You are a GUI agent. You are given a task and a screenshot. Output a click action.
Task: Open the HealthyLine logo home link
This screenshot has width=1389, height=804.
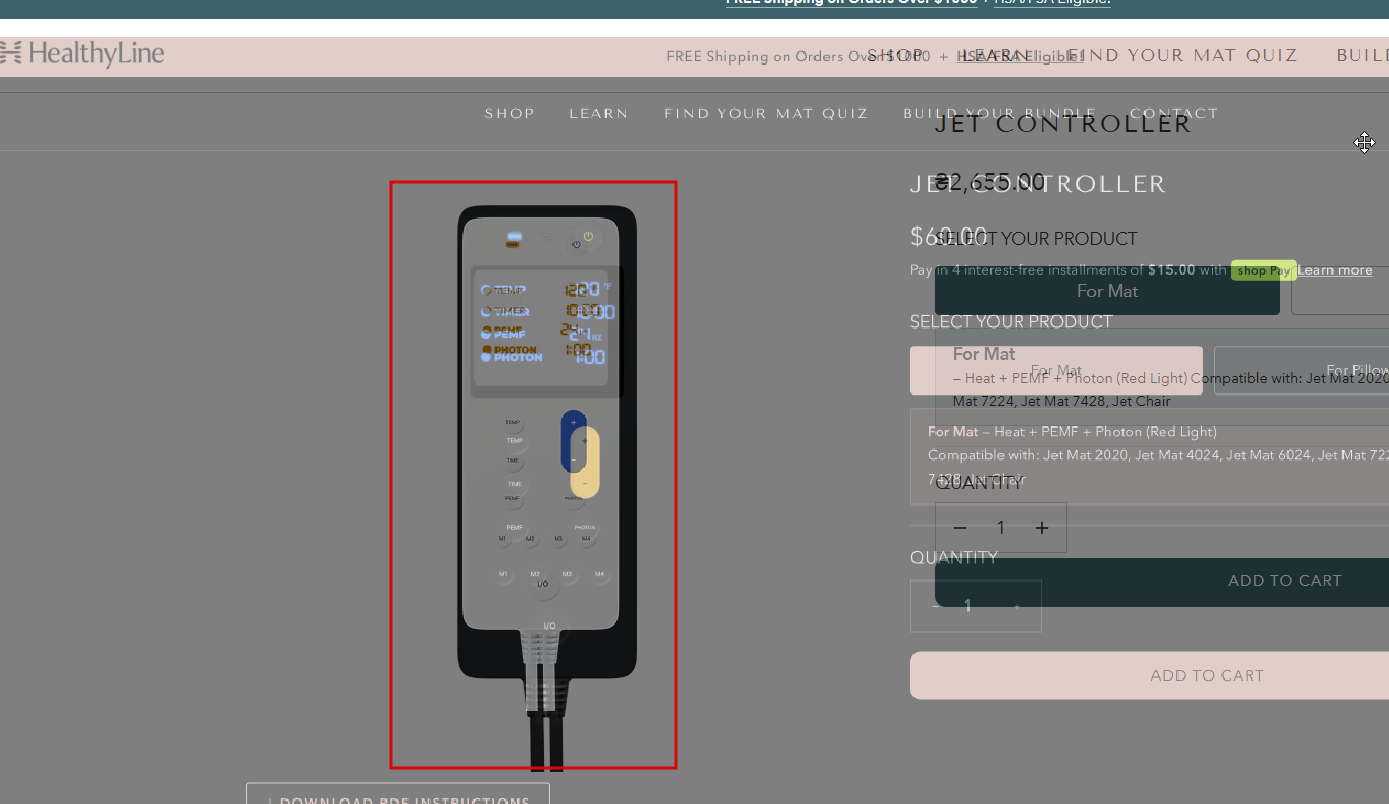click(82, 54)
